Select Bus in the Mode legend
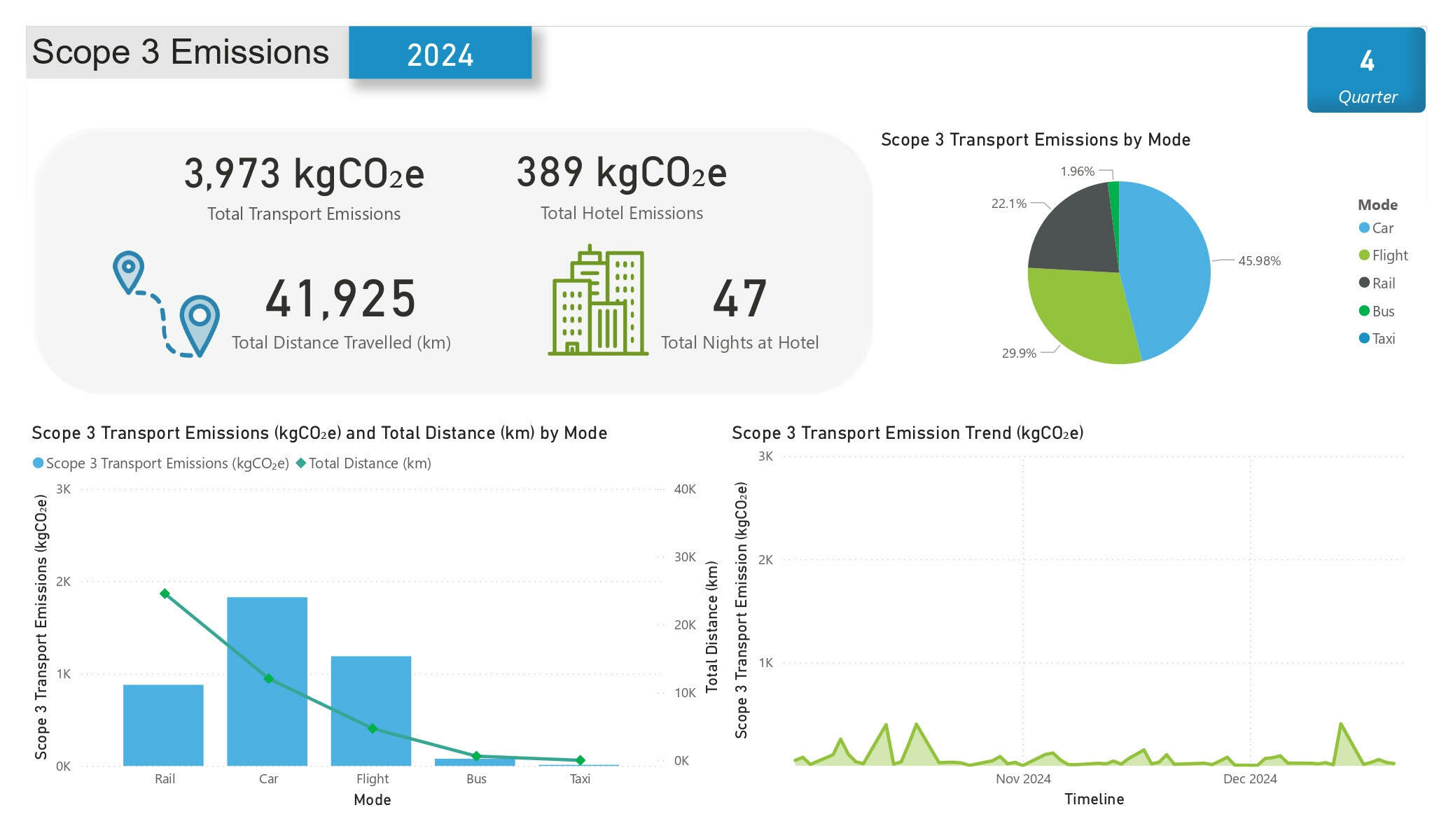This screenshot has width=1453, height=840. click(x=1383, y=311)
